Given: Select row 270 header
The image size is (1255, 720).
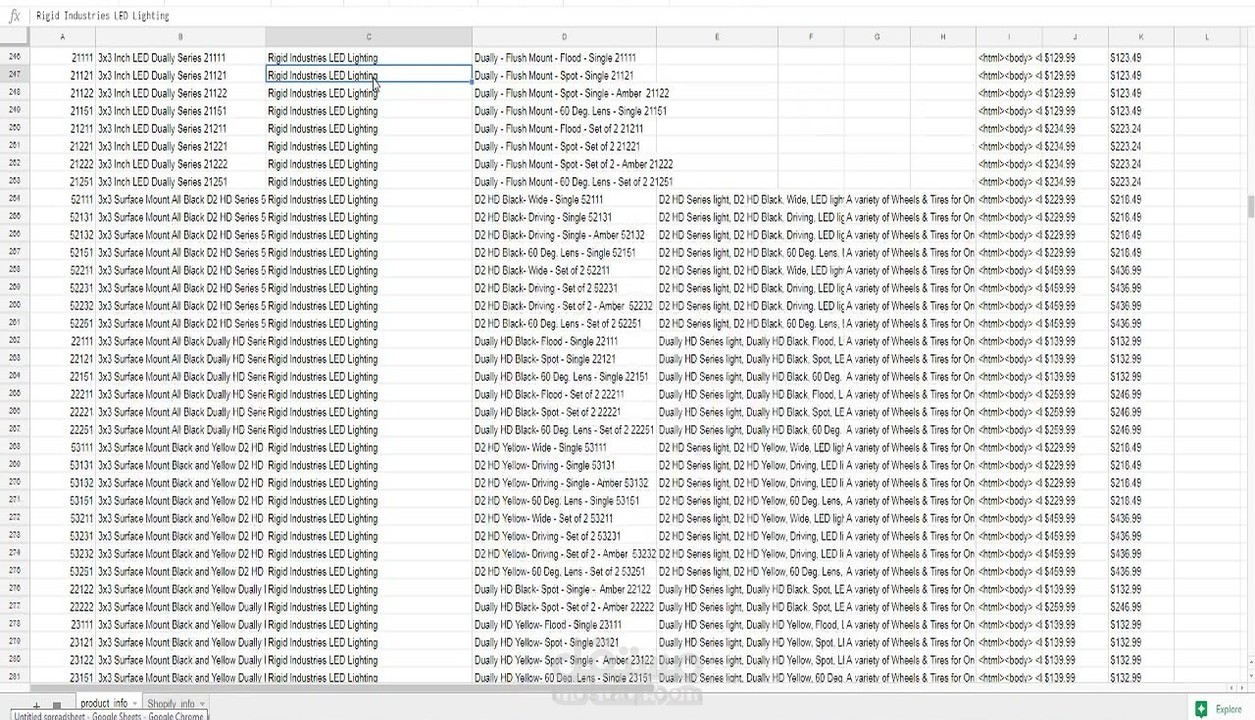Looking at the screenshot, I should (x=15, y=483).
